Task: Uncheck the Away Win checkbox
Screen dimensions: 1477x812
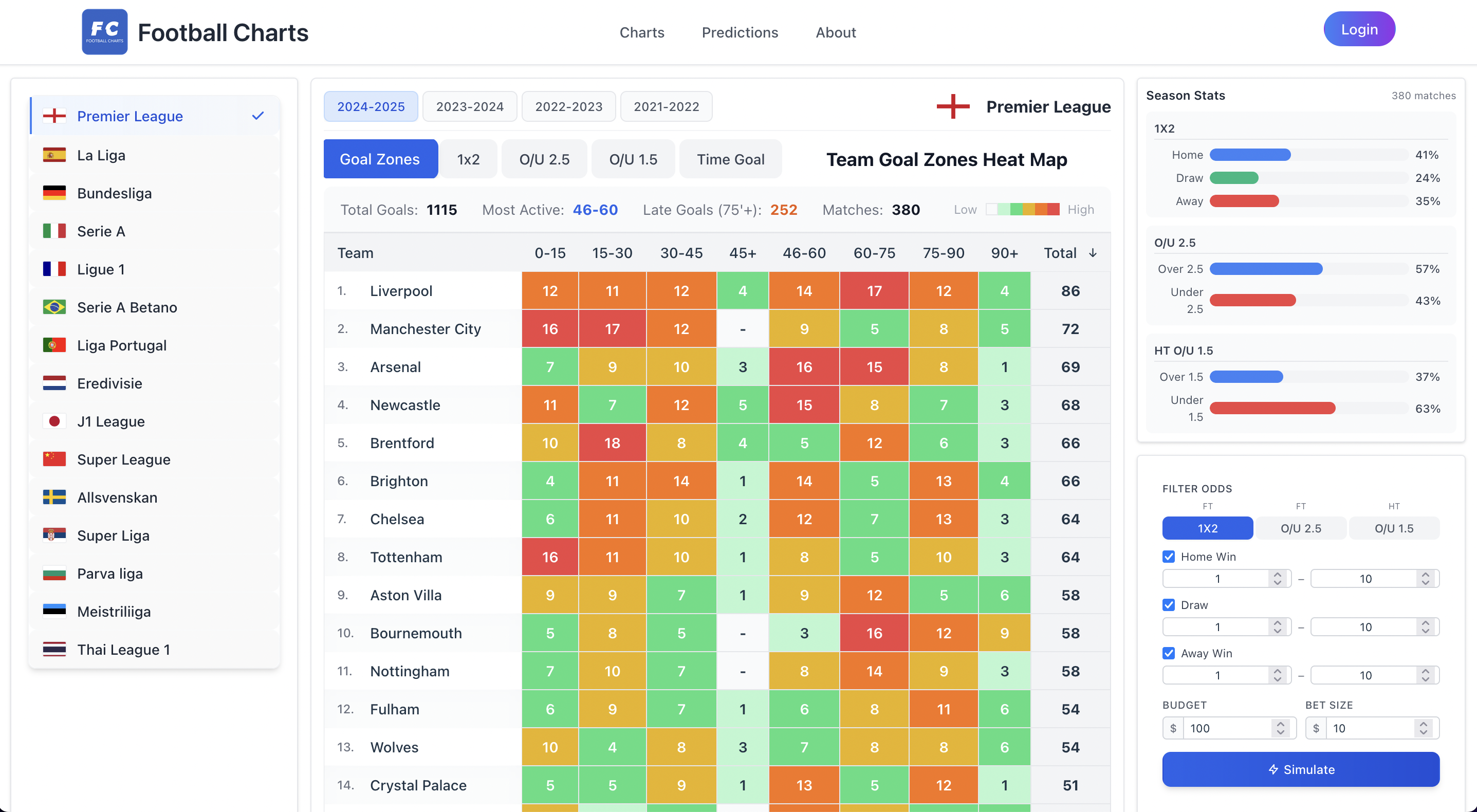Action: 1169,653
